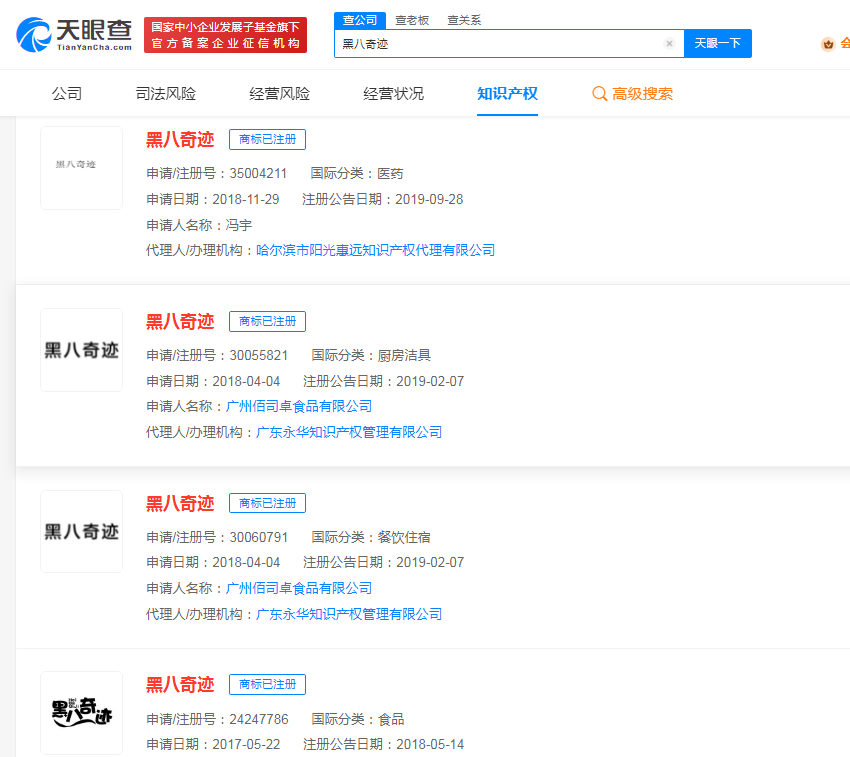The image size is (850, 757).
Task: Open the 公司 results tab
Action: point(67,94)
